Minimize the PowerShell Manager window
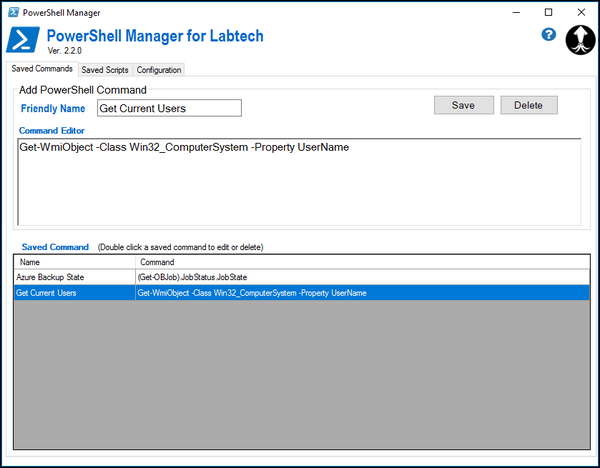 coord(516,12)
